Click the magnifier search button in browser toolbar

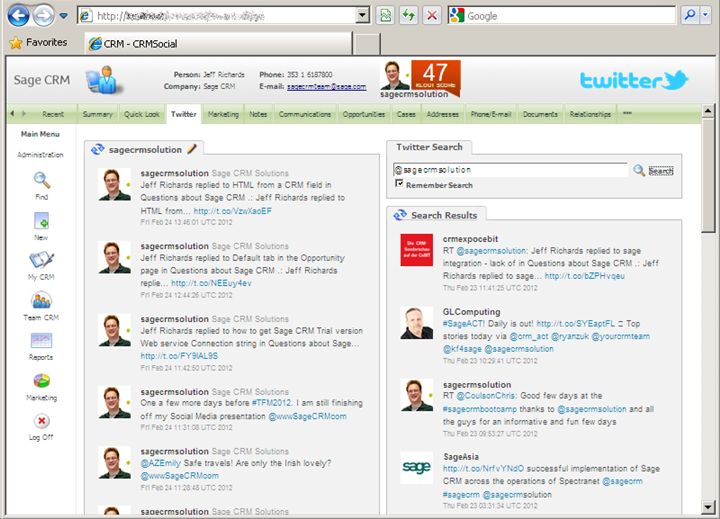pos(690,16)
